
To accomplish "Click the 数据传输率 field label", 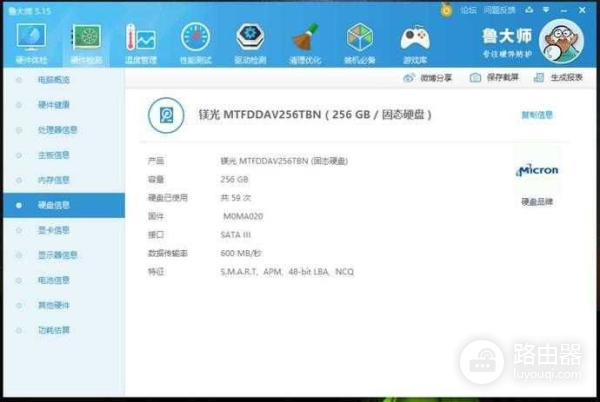I will [x=168, y=253].
